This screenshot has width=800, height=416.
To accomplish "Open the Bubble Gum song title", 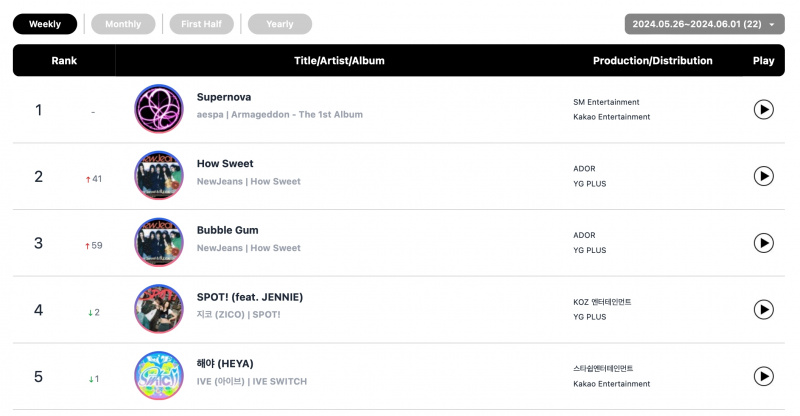I will [x=228, y=230].
